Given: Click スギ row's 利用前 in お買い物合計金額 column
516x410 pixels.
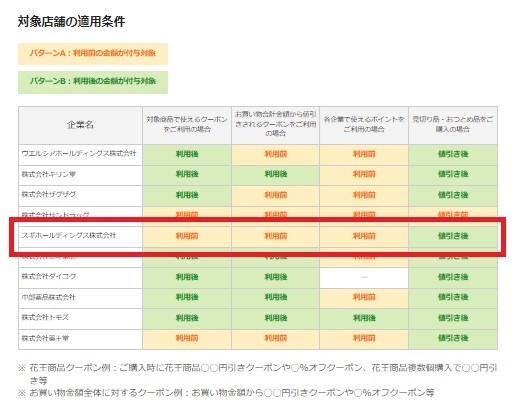Looking at the screenshot, I should (275, 236).
